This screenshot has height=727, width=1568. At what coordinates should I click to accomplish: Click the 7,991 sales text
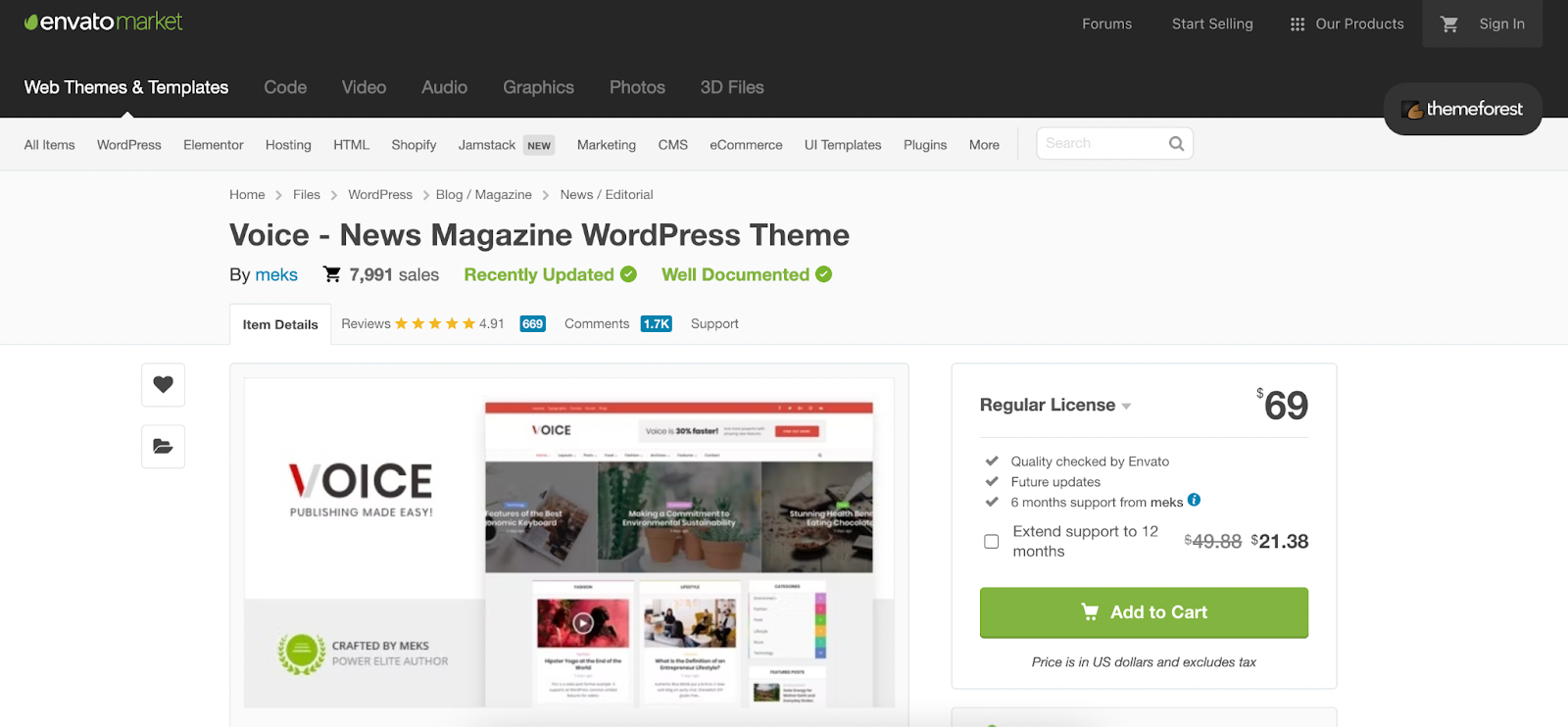394,275
